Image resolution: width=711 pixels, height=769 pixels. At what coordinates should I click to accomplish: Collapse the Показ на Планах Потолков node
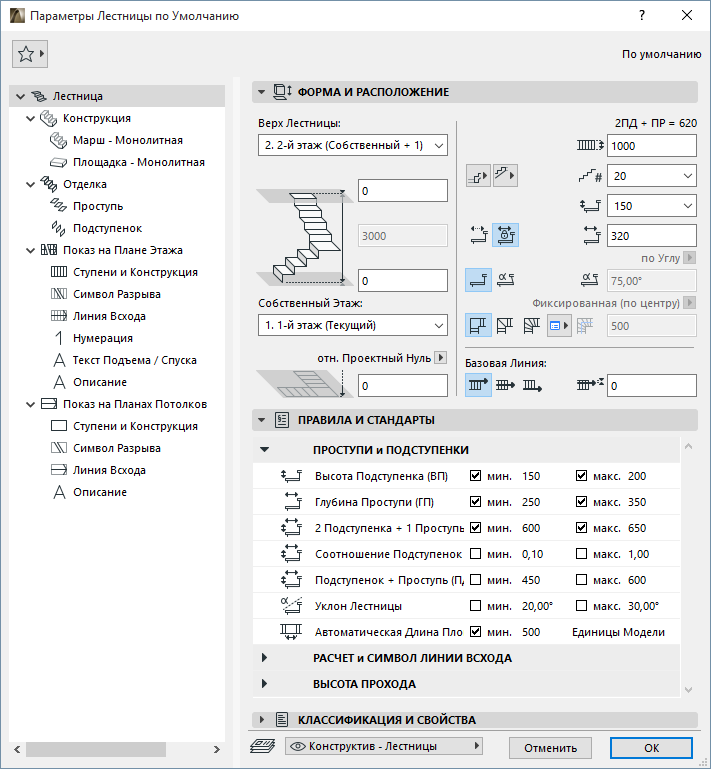(x=30, y=404)
